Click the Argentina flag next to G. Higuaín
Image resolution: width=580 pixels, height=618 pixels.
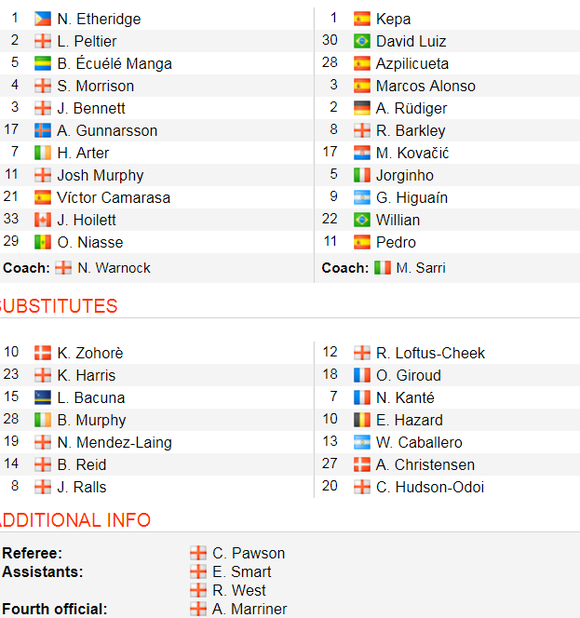coord(362,197)
